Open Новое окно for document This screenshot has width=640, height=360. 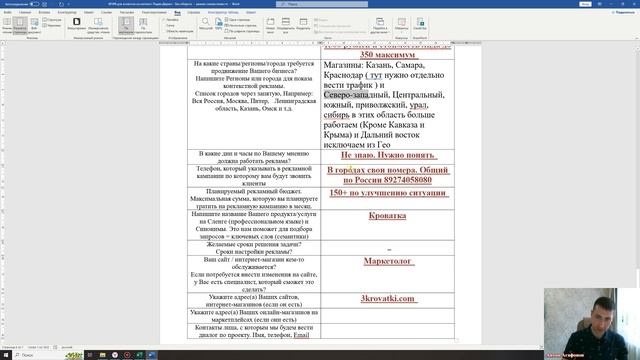[270, 26]
